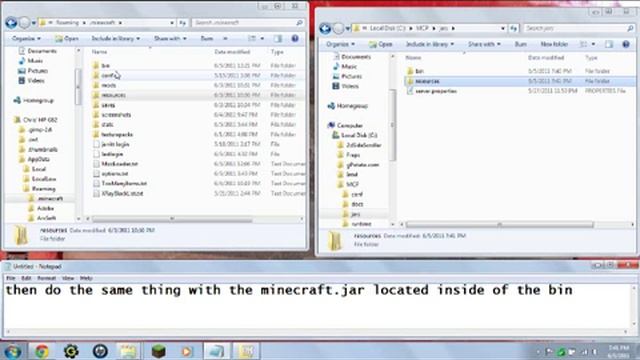Open Notepad View menu
The width and height of the screenshot is (640, 360).
68,278
